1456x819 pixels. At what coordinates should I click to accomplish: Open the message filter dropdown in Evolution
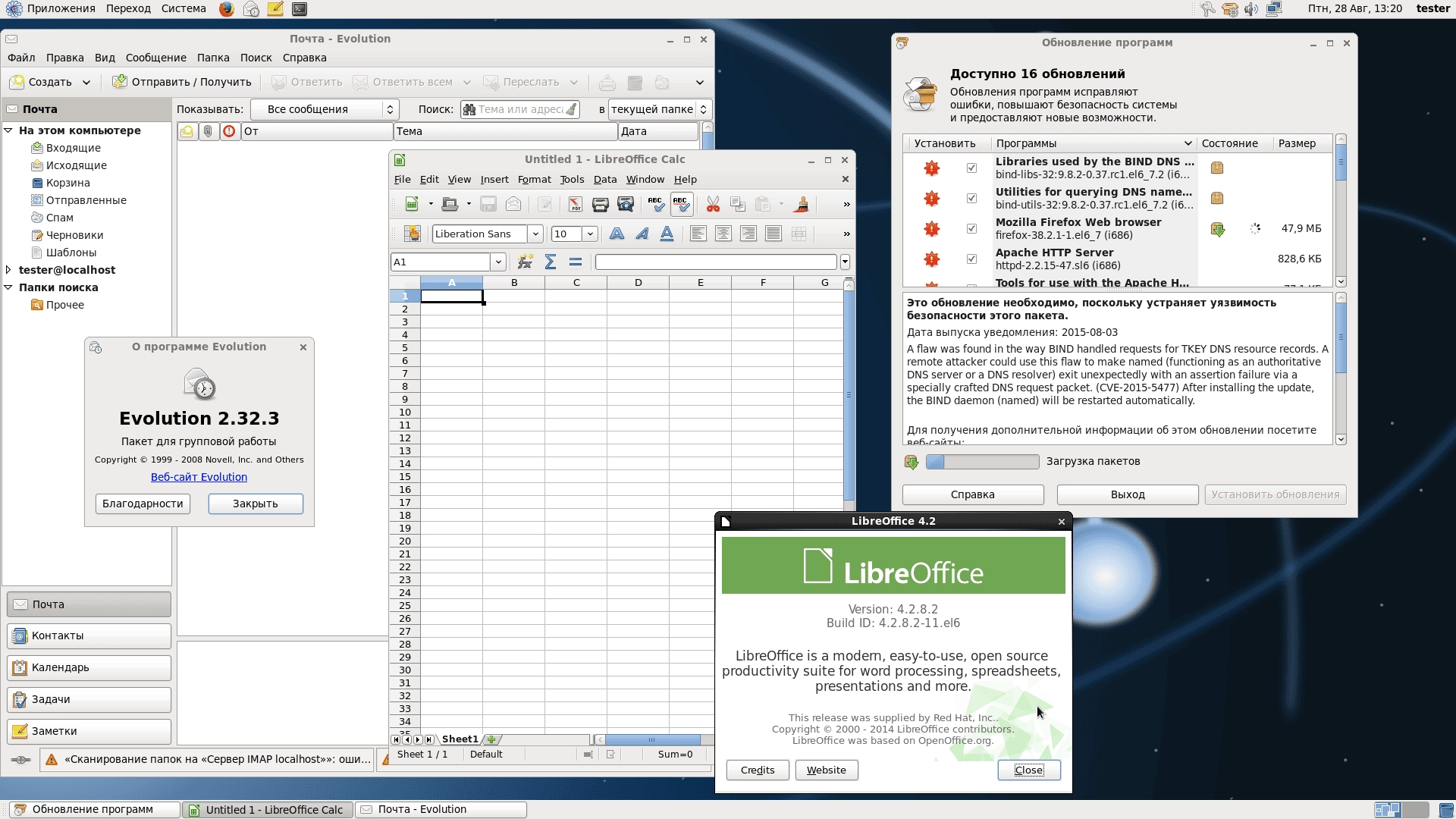[325, 109]
